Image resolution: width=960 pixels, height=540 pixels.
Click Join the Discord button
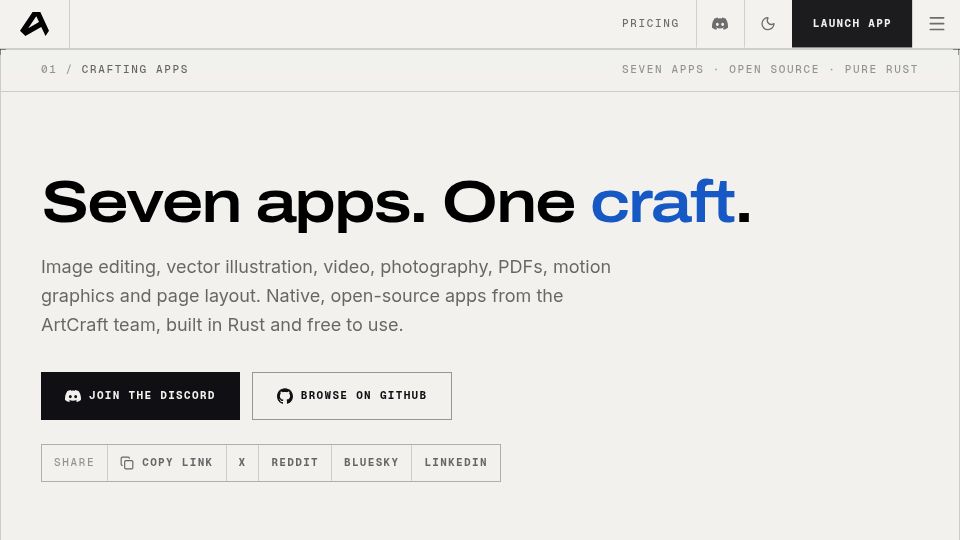pyautogui.click(x=140, y=396)
